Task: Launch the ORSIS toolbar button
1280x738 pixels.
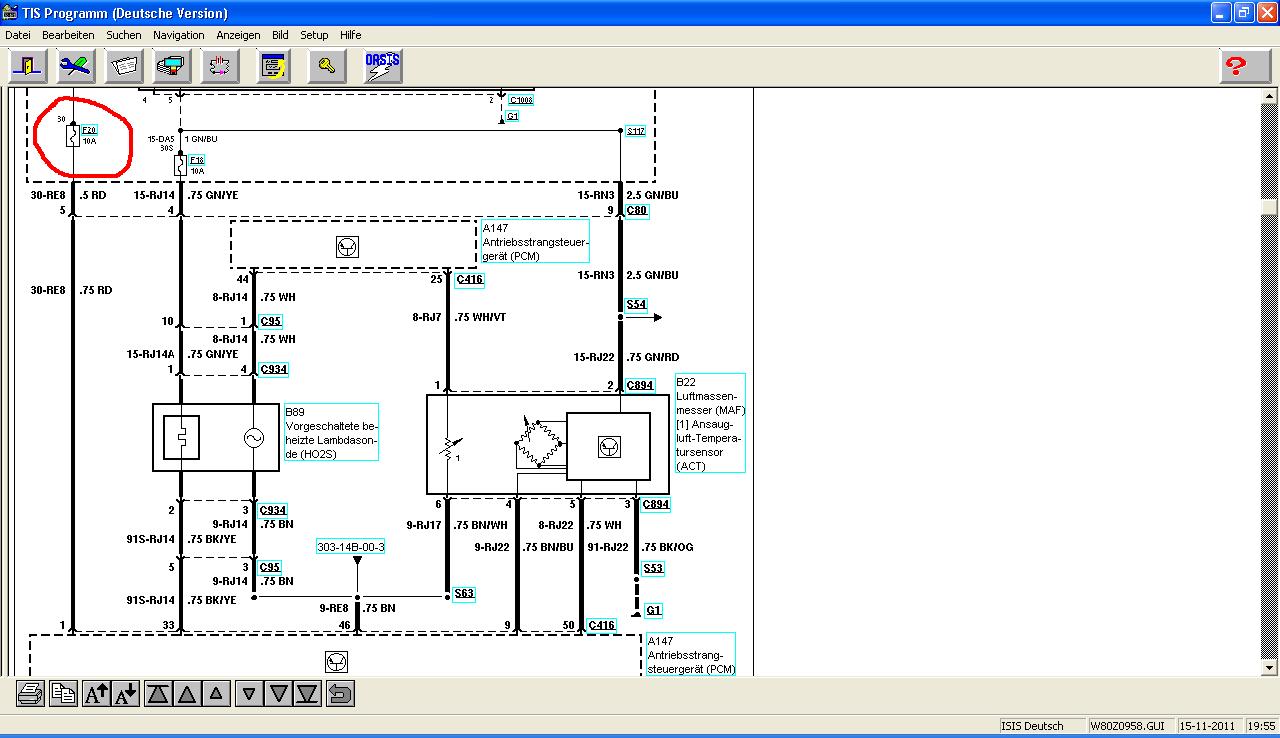Action: (383, 66)
